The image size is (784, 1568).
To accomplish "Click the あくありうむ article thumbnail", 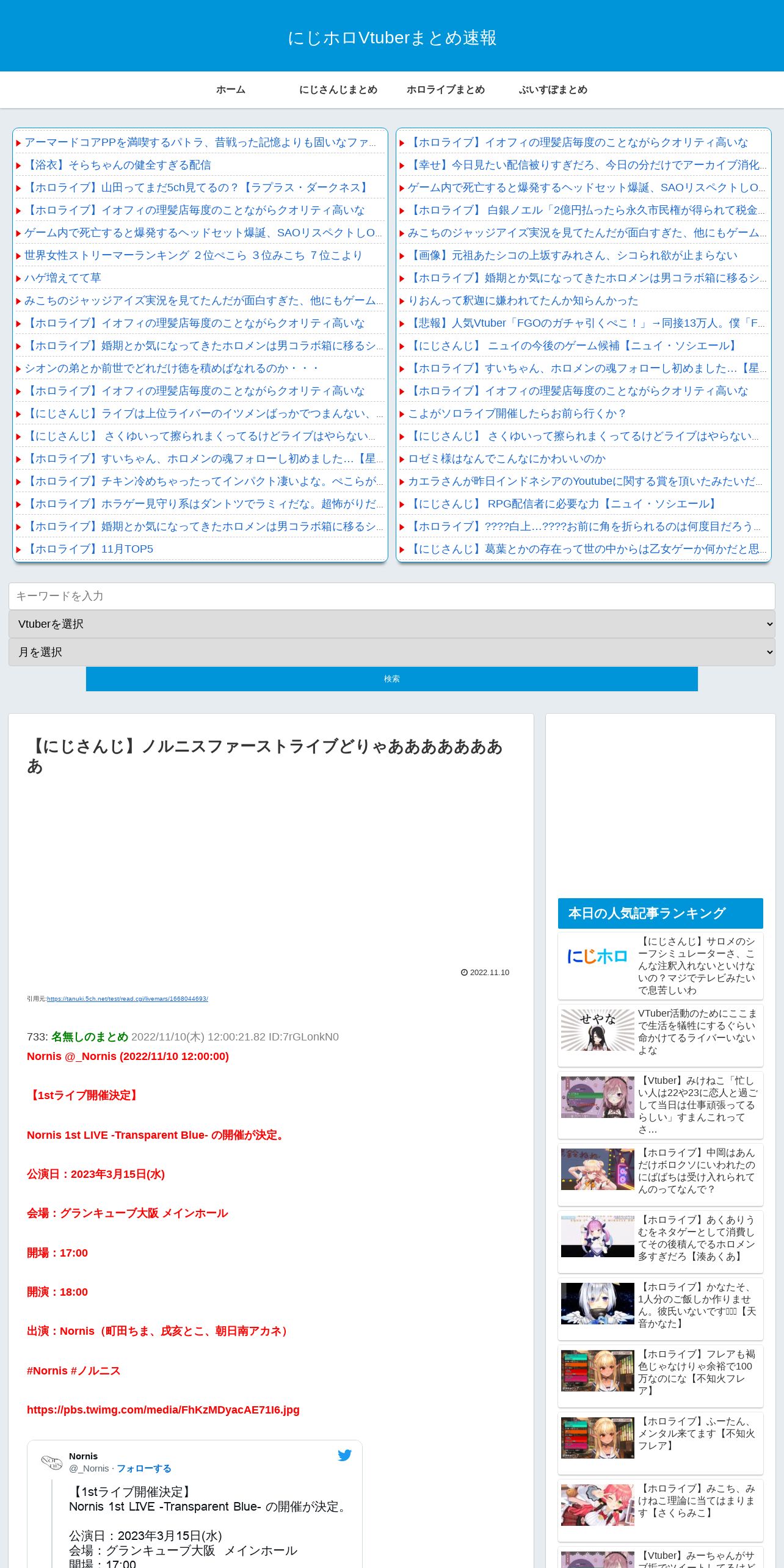I will point(598,1236).
